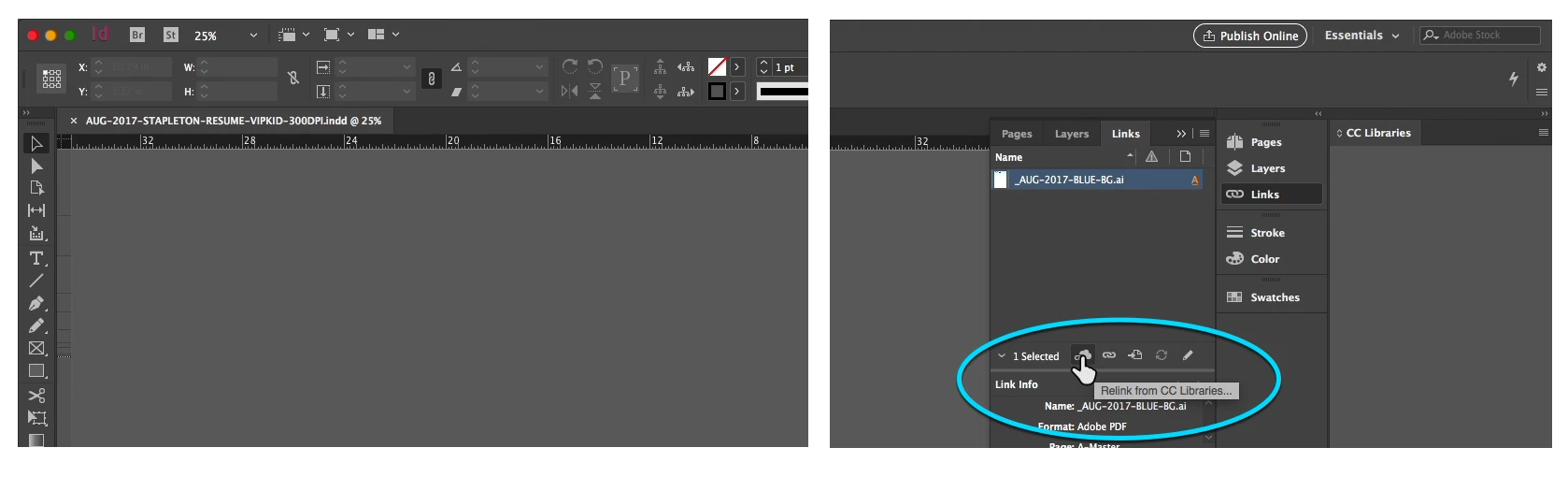Expand the stroke color options arrow
Viewport: 1568px width, 491px height.
click(x=737, y=91)
